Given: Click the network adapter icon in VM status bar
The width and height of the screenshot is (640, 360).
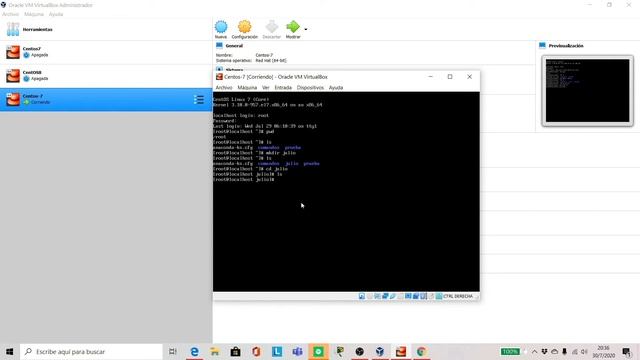Looking at the screenshot, I should point(385,296).
